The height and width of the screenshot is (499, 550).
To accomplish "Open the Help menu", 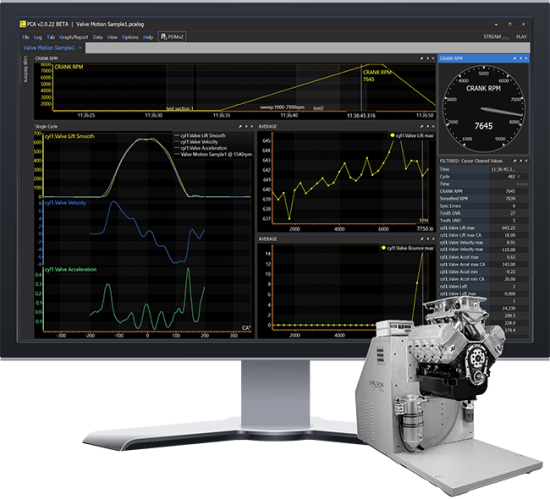I will tap(148, 37).
